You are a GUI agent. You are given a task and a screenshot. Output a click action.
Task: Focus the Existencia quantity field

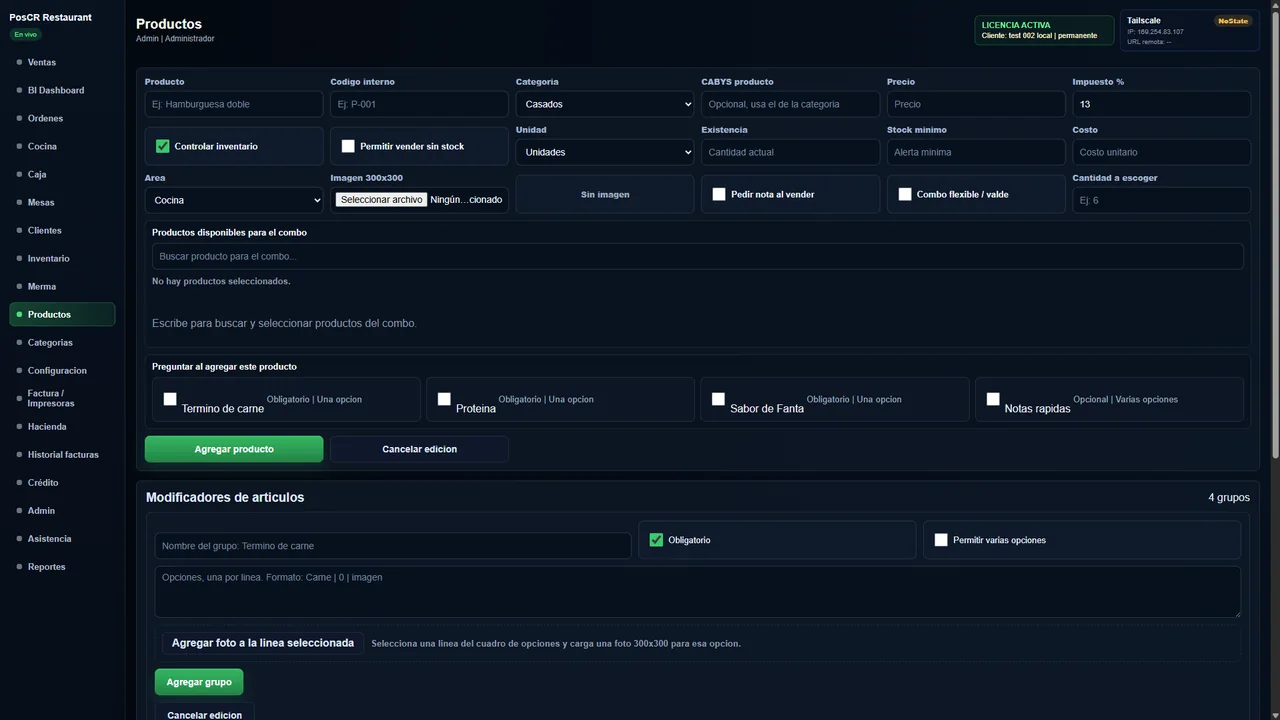(x=791, y=152)
